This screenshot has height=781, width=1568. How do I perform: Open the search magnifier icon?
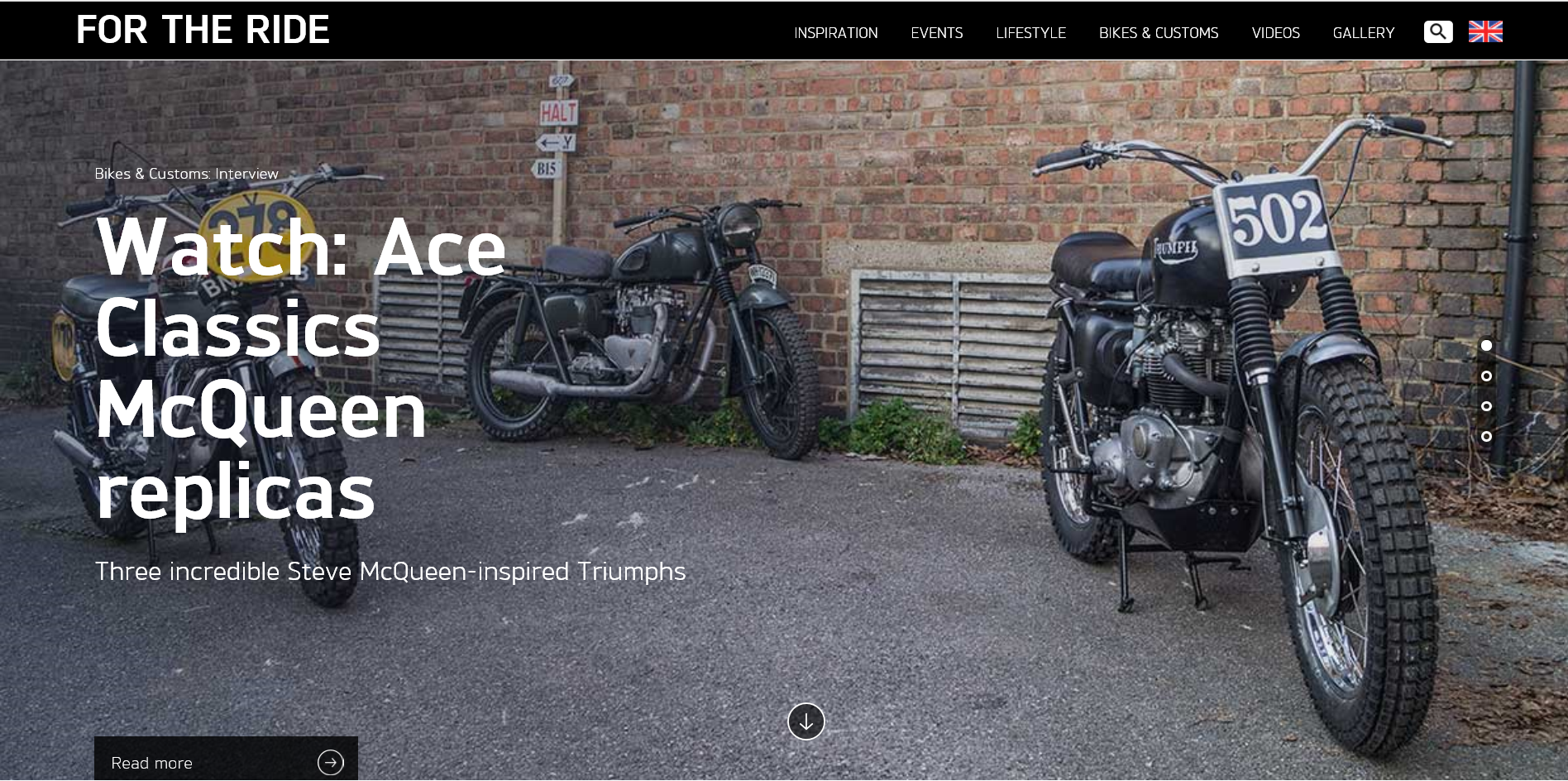[x=1438, y=31]
